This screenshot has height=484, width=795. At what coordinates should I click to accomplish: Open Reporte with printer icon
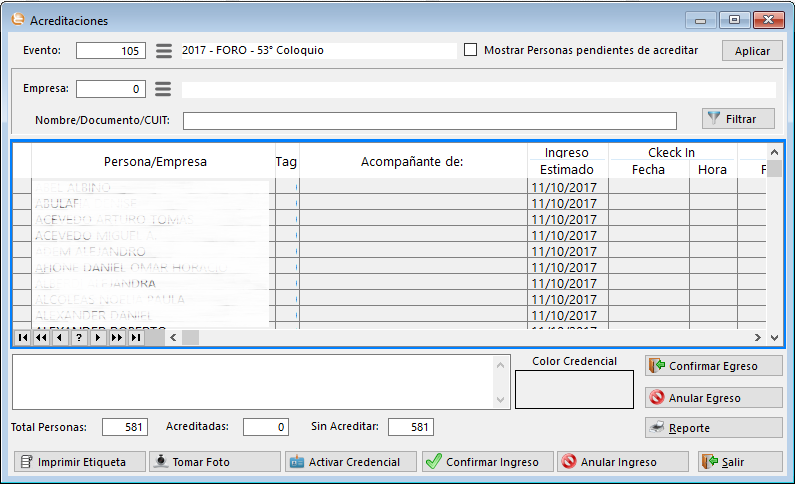tap(713, 428)
